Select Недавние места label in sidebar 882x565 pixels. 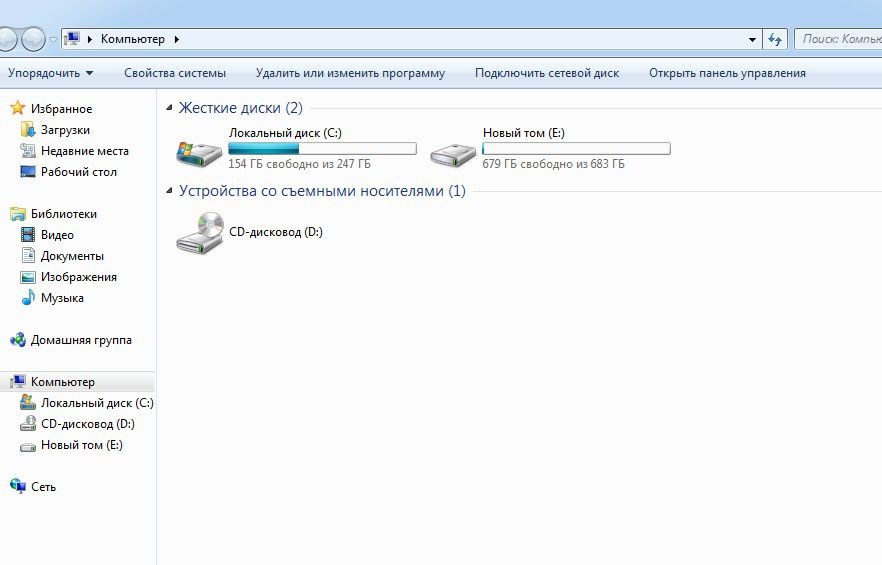pos(85,151)
